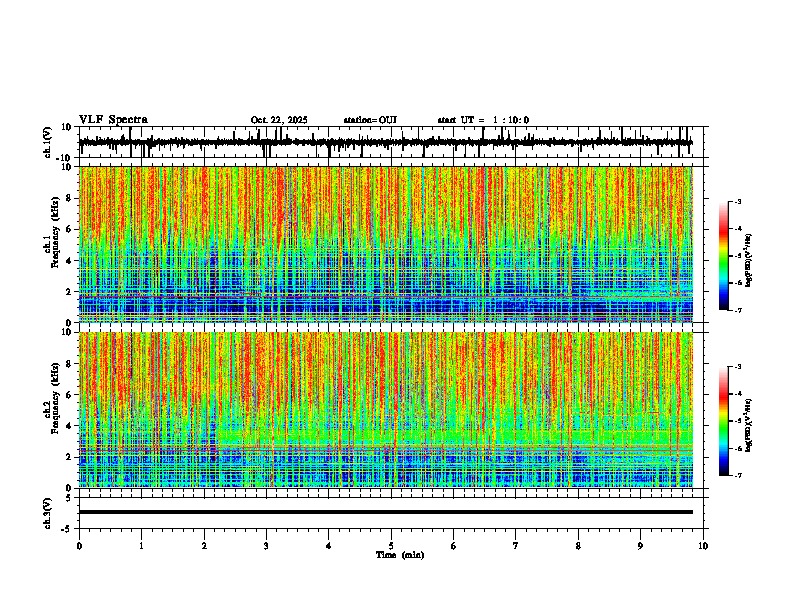Image resolution: width=792 pixels, height=612 pixels.
Task: Click time axis tick label "3"
Action: (266, 546)
